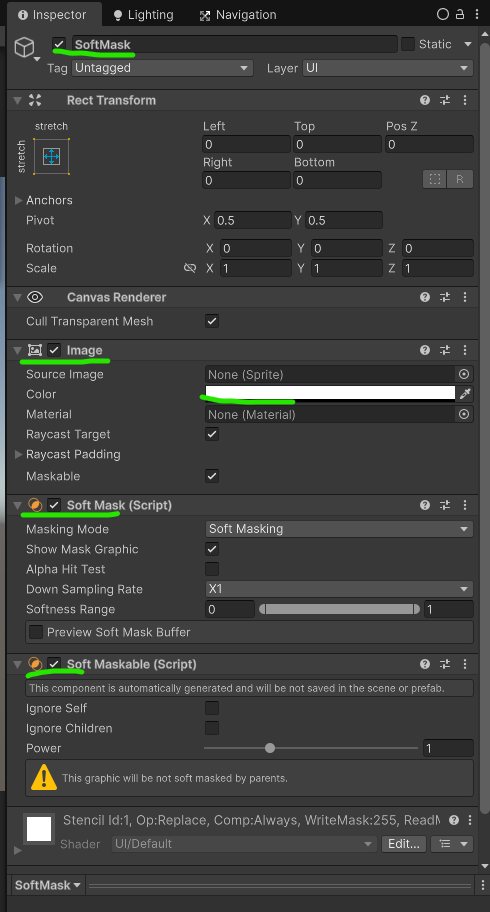Open the GameObject icon picker cube

click(24, 47)
